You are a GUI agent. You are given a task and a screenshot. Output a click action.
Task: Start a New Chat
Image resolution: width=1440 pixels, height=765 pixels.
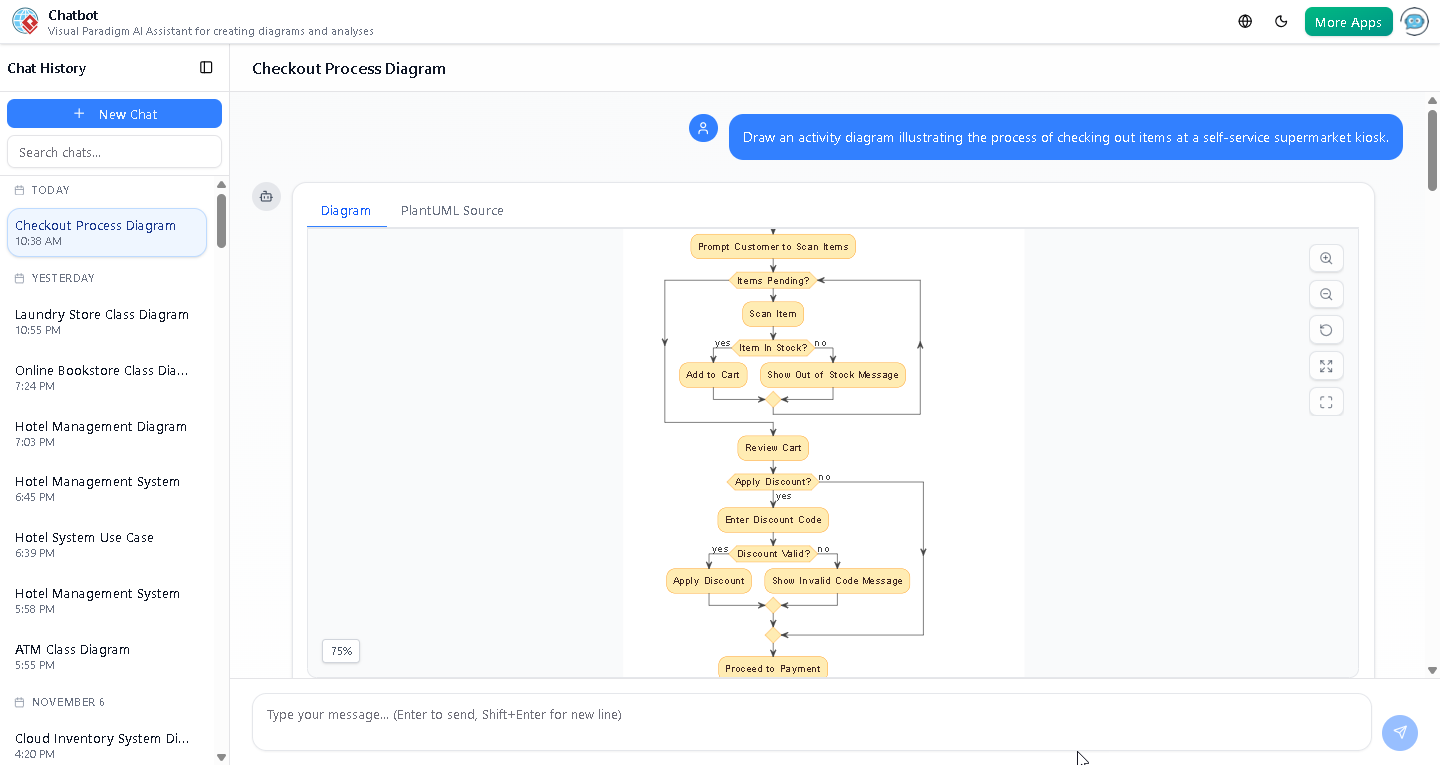[x=114, y=113]
